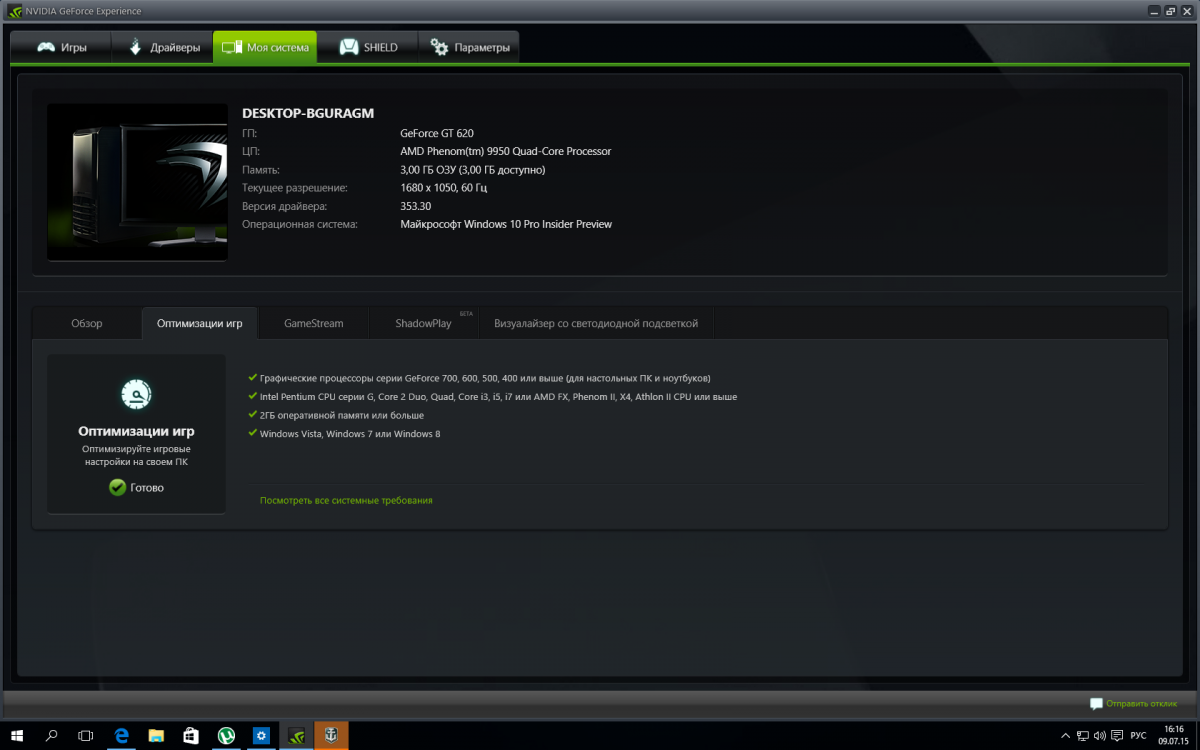Click AMD Phenom 9950 Quad-Core Processor text

[506, 151]
